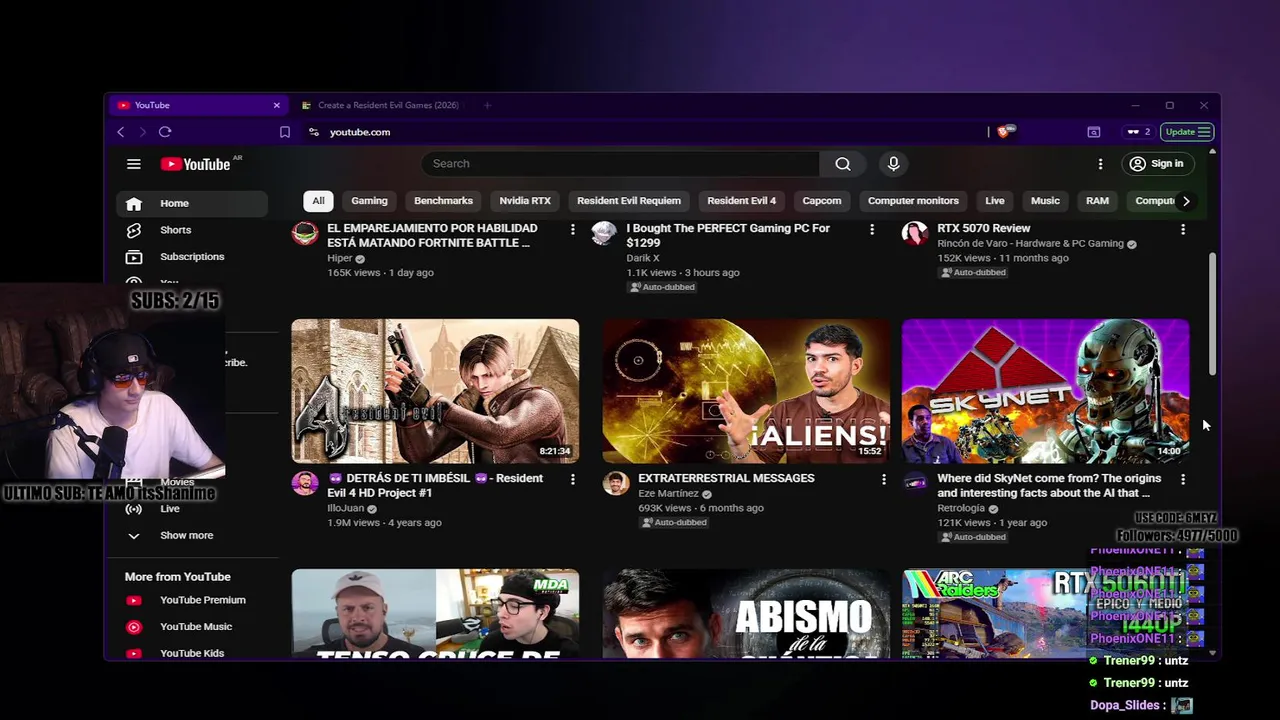Viewport: 1280px width, 720px height.
Task: Open YouTube Kids sidebar link
Action: (192, 653)
